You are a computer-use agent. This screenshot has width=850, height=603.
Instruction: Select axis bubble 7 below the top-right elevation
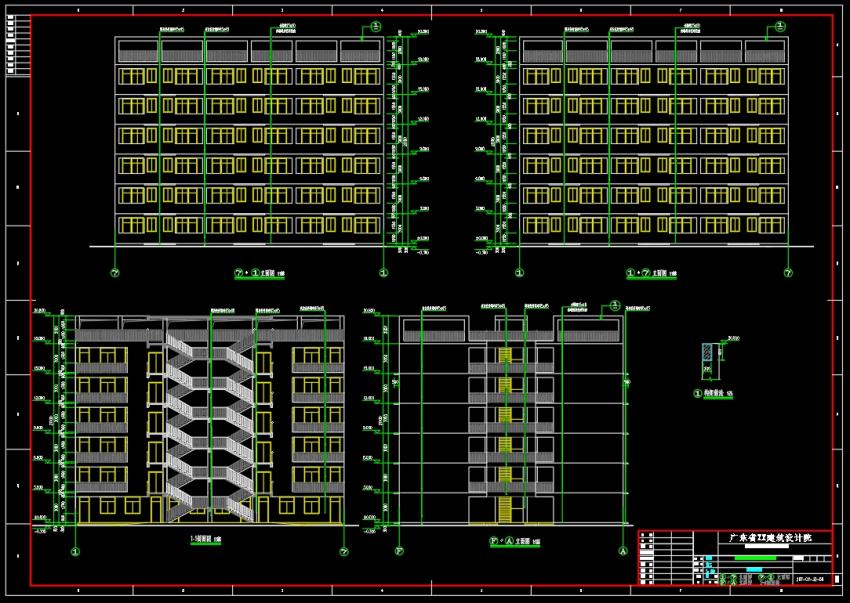coord(788,272)
